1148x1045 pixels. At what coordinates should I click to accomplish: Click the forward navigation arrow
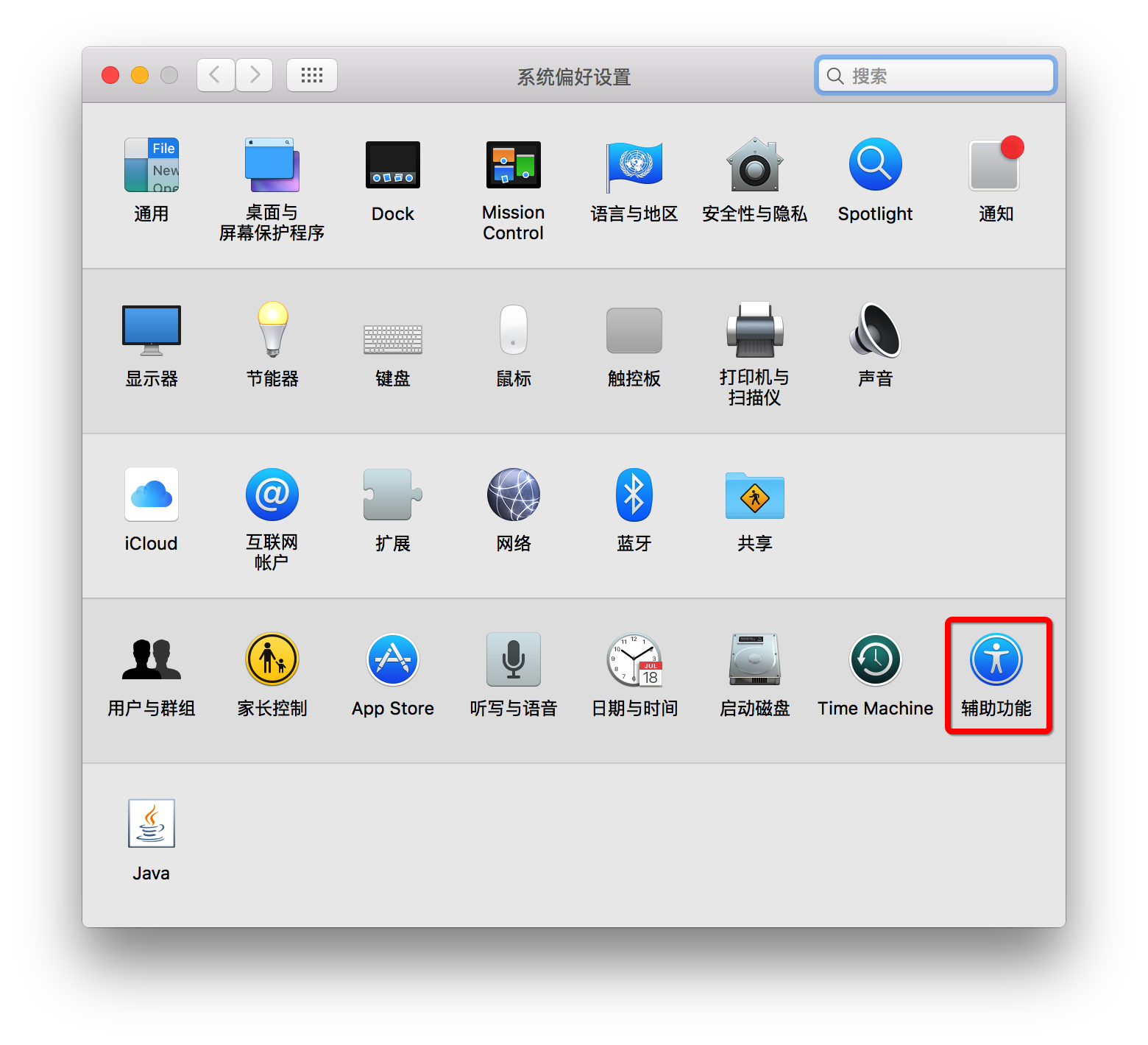point(255,75)
